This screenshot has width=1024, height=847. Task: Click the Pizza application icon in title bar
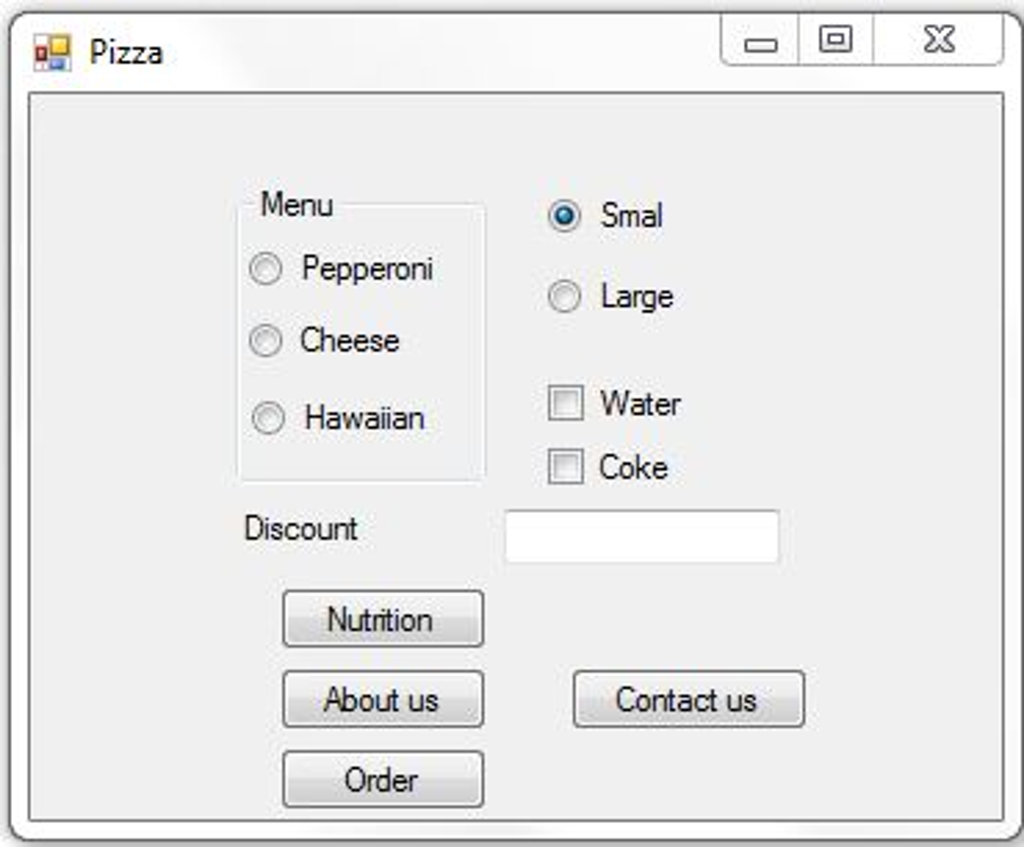point(52,53)
